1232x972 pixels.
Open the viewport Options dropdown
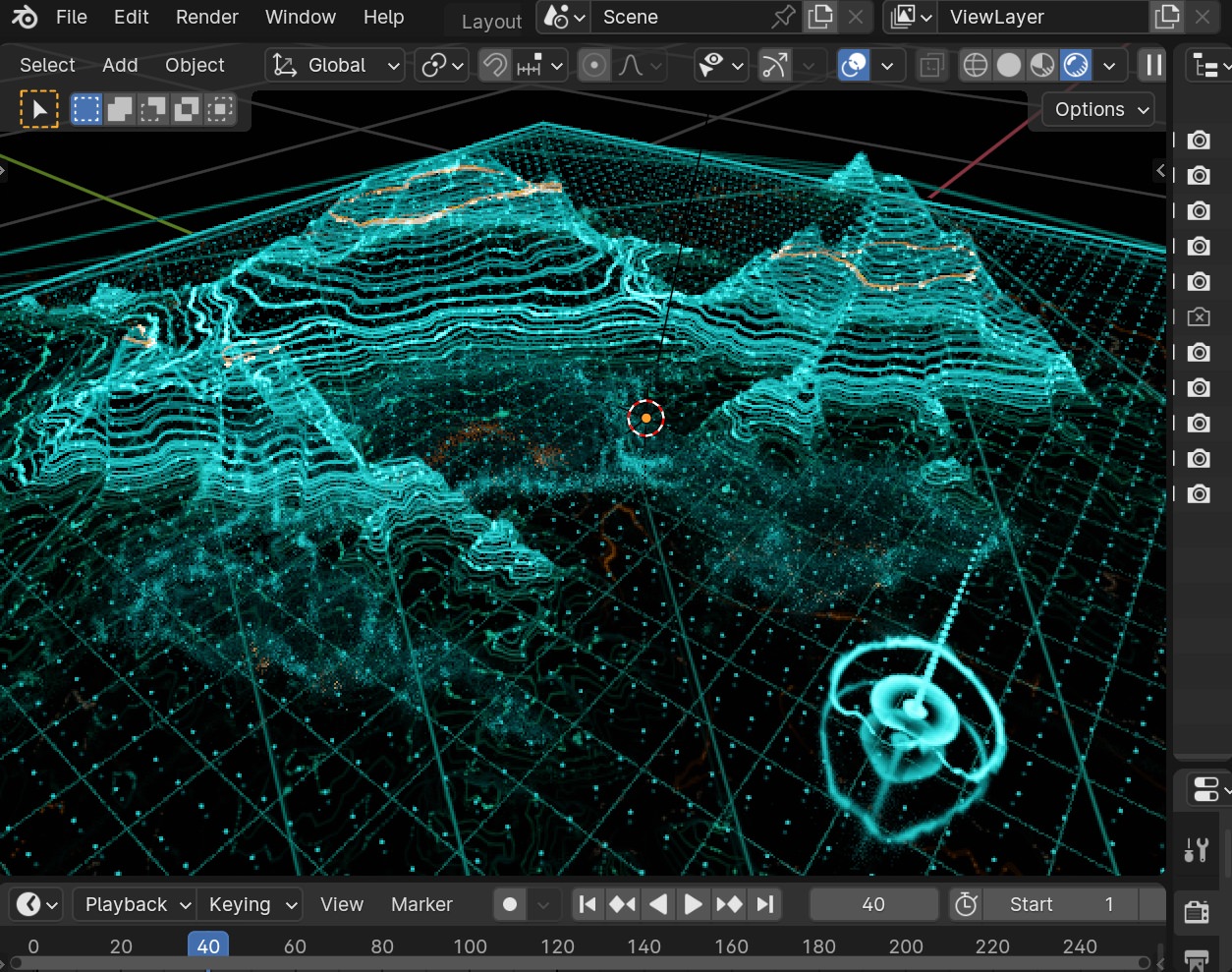coord(1095,109)
